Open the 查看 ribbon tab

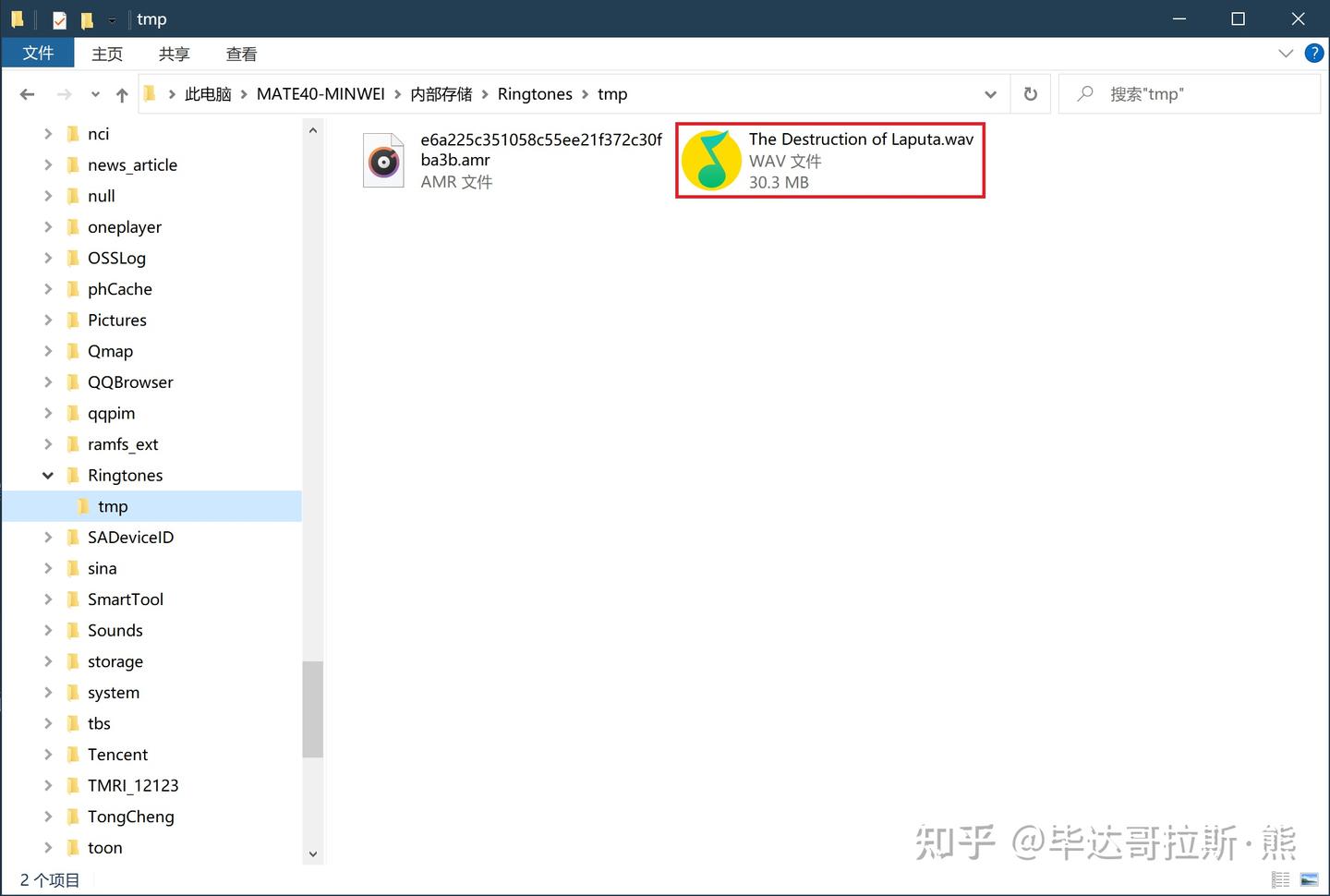pos(241,54)
